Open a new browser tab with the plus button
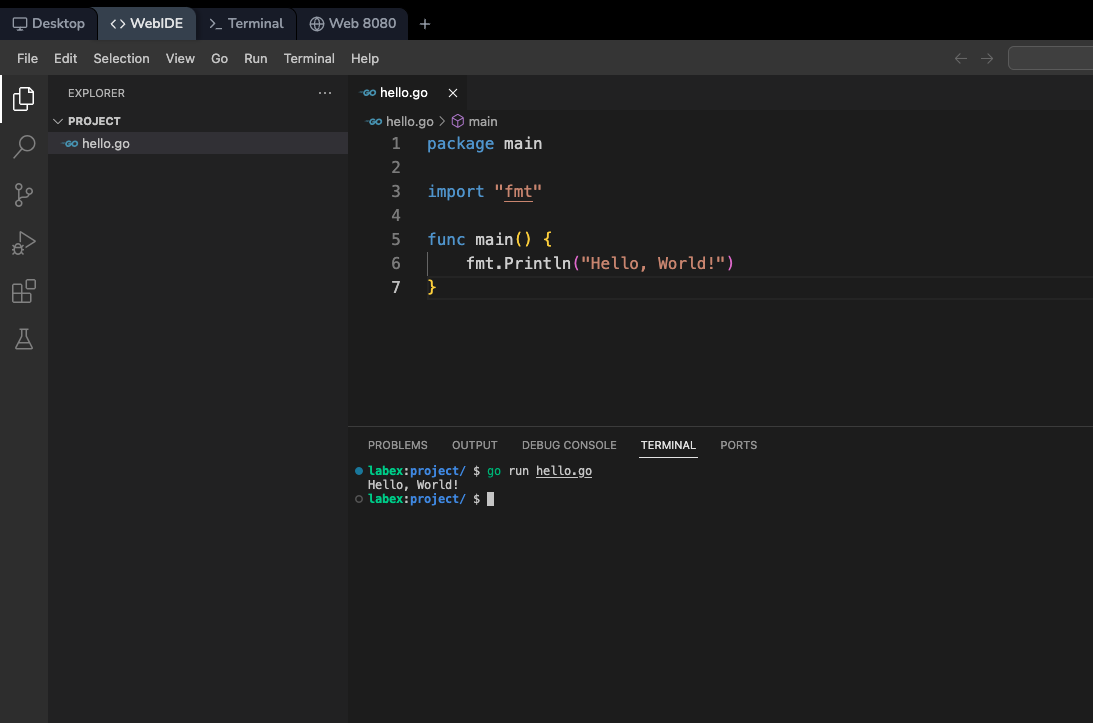Image resolution: width=1093 pixels, height=723 pixels. pyautogui.click(x=424, y=21)
